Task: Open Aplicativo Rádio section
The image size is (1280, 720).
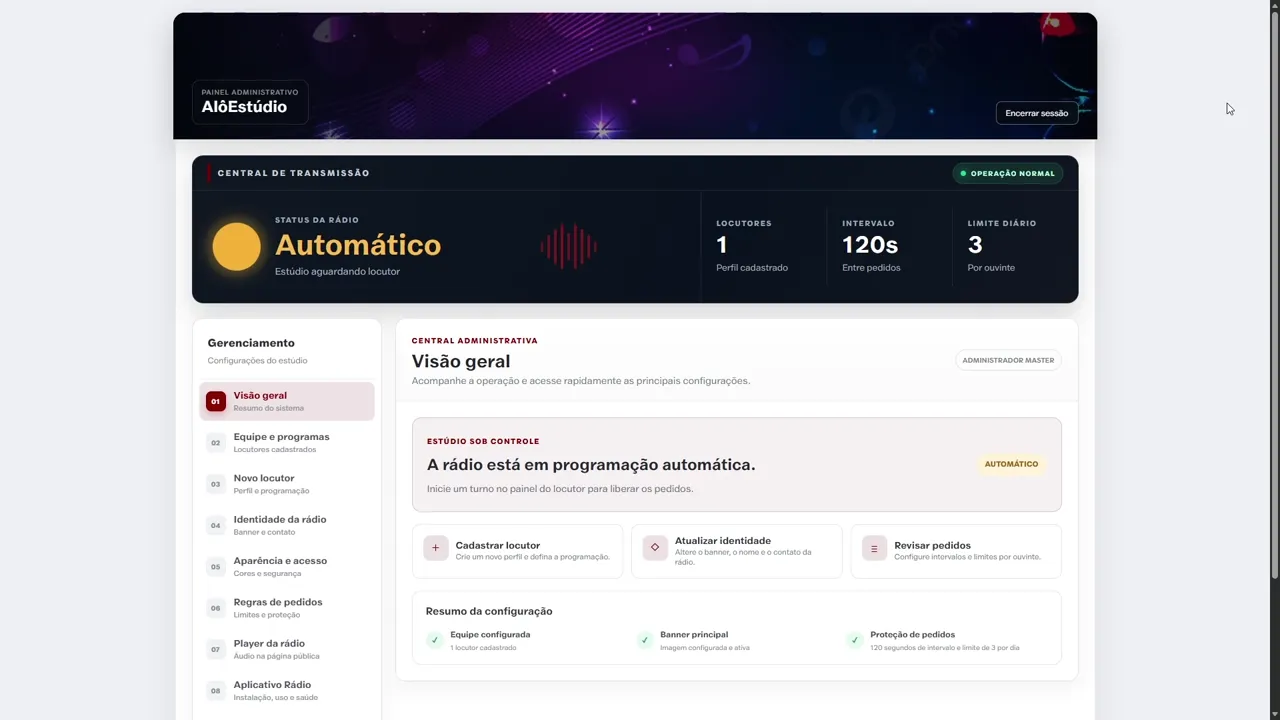Action: [x=287, y=691]
